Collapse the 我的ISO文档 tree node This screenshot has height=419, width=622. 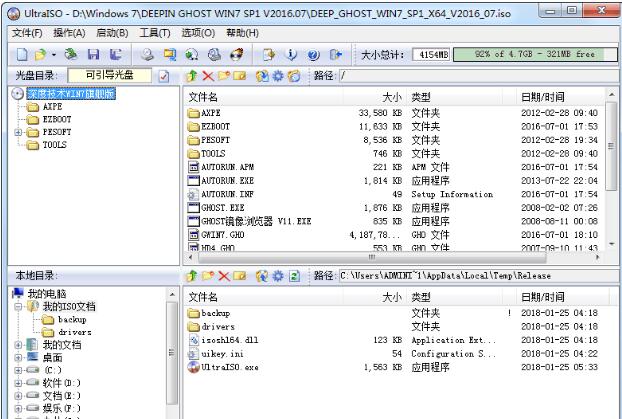18,306
